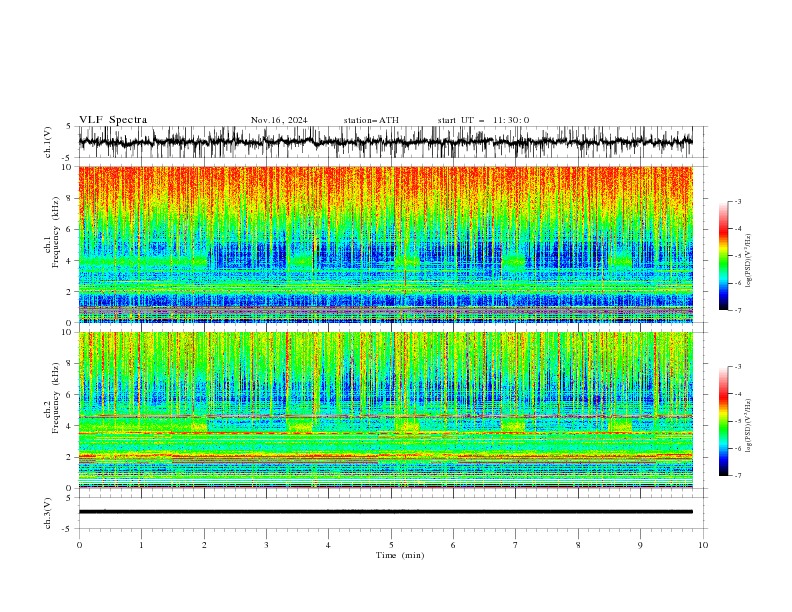The height and width of the screenshot is (612, 792).
Task: Click the '-3' label on ch.1 color bar
Action: click(x=737, y=201)
